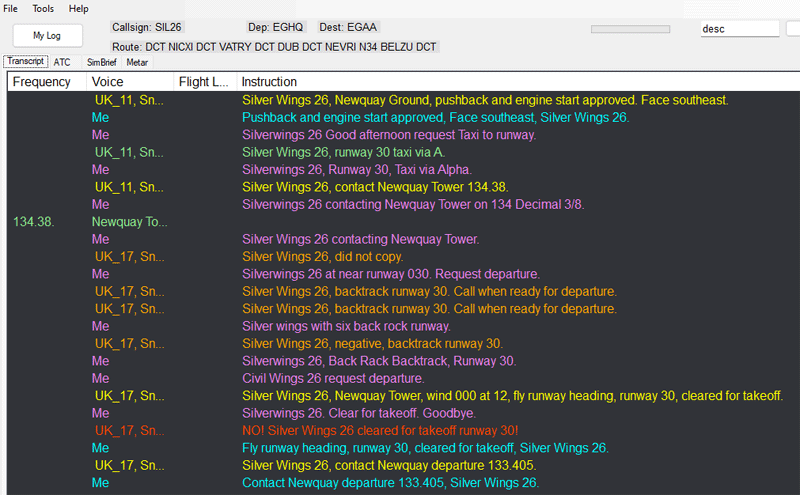Select the Transcript tab
This screenshot has height=495, width=800.
tap(26, 62)
